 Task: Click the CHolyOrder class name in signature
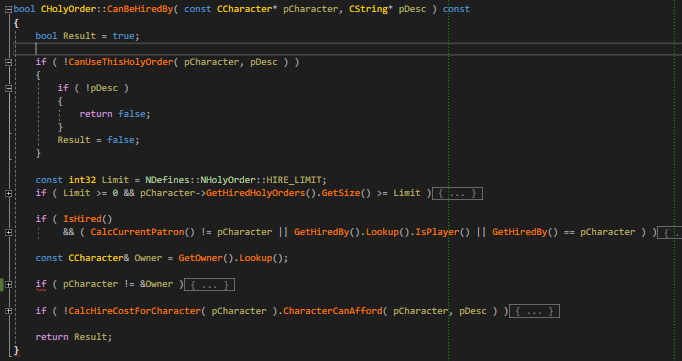pyautogui.click(x=68, y=9)
